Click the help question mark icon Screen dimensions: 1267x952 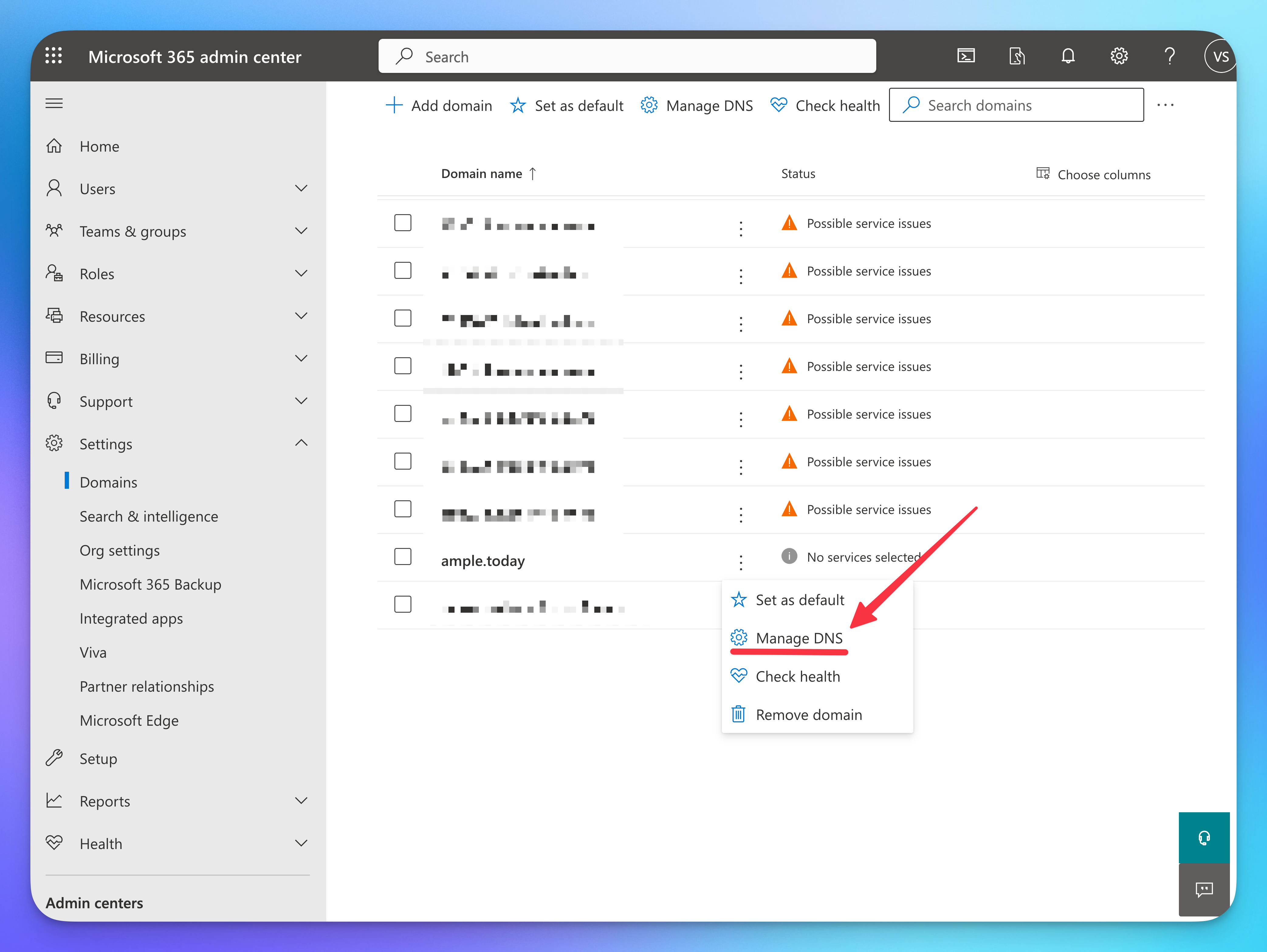[x=1170, y=56]
